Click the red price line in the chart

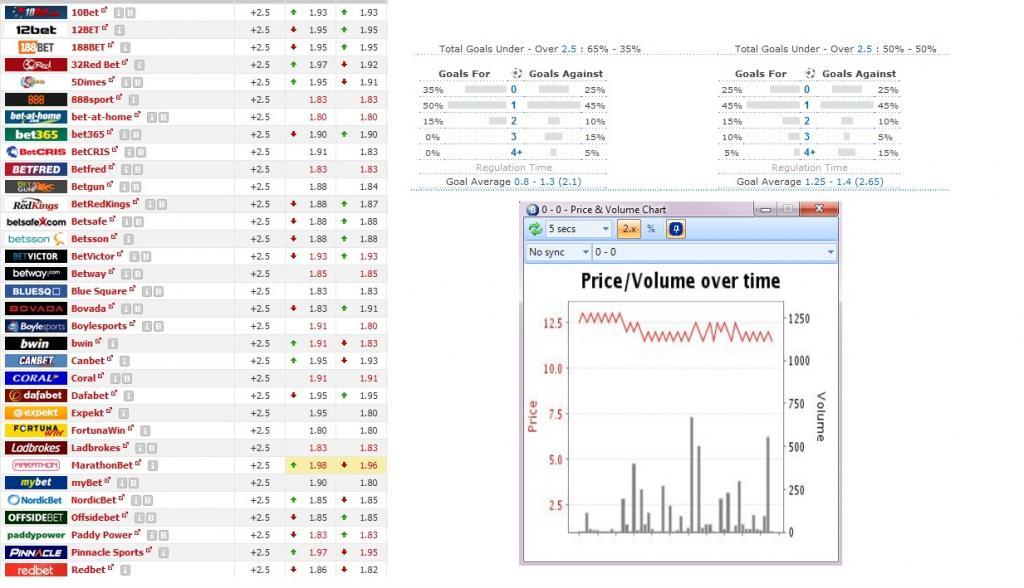[x=675, y=327]
